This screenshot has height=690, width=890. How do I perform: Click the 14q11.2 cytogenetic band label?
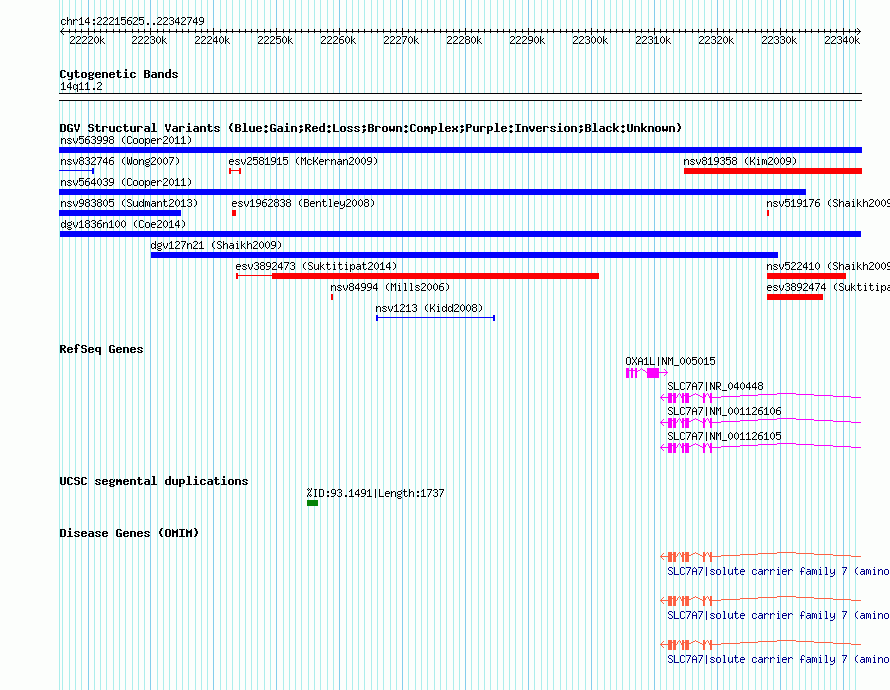coord(81,86)
